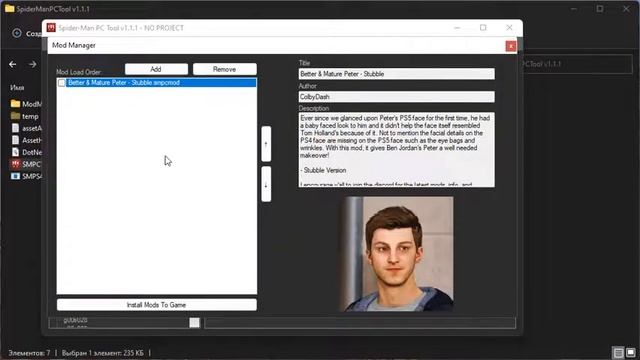
Task: Close the File Explorer window
Action: [626, 9]
